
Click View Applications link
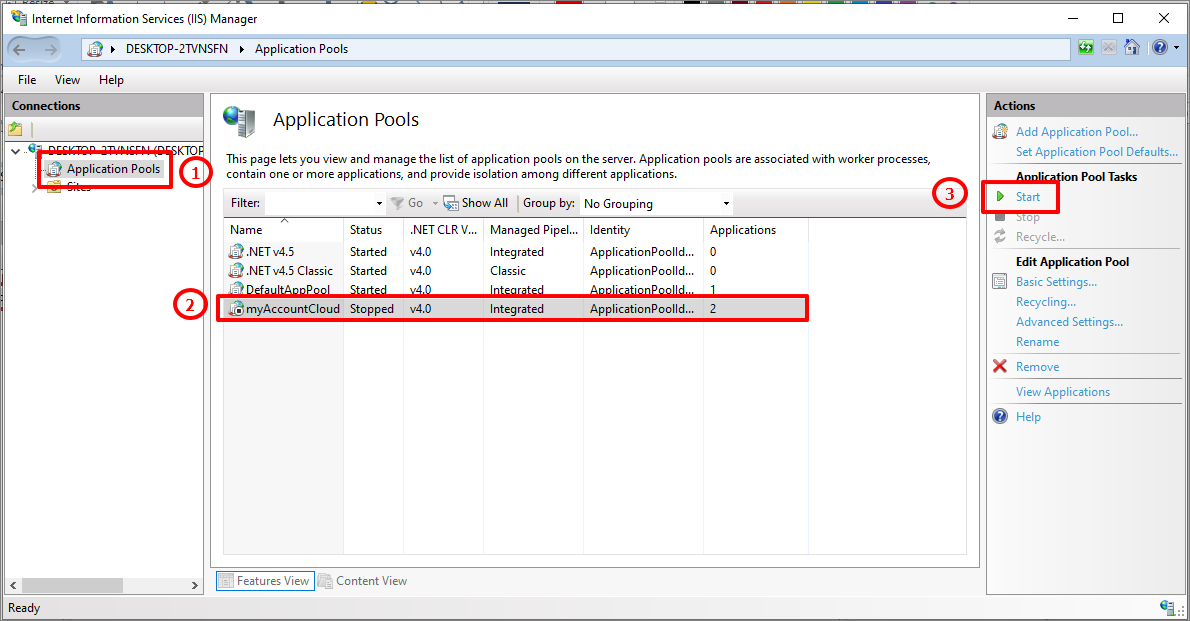click(x=1062, y=392)
